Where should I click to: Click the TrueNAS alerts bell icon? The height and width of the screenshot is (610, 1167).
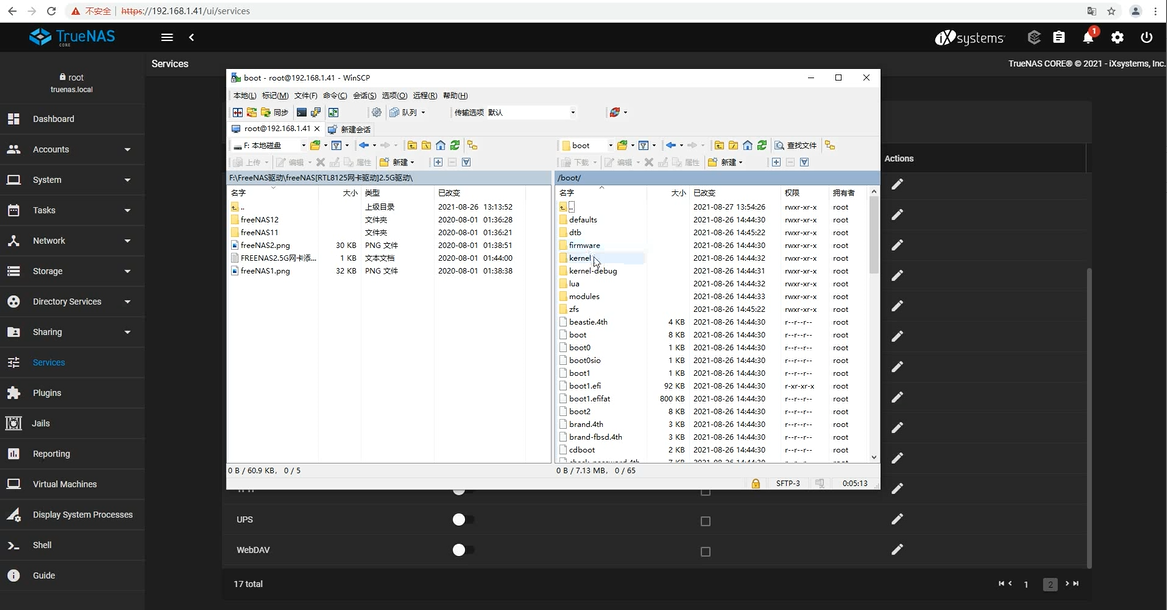(1088, 38)
